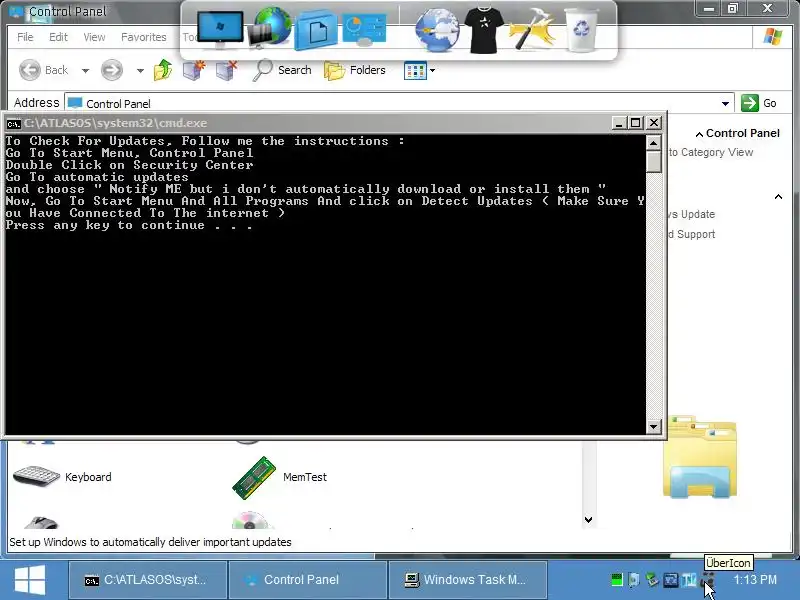Click the 1:13 PM taskbar clock

point(755,580)
